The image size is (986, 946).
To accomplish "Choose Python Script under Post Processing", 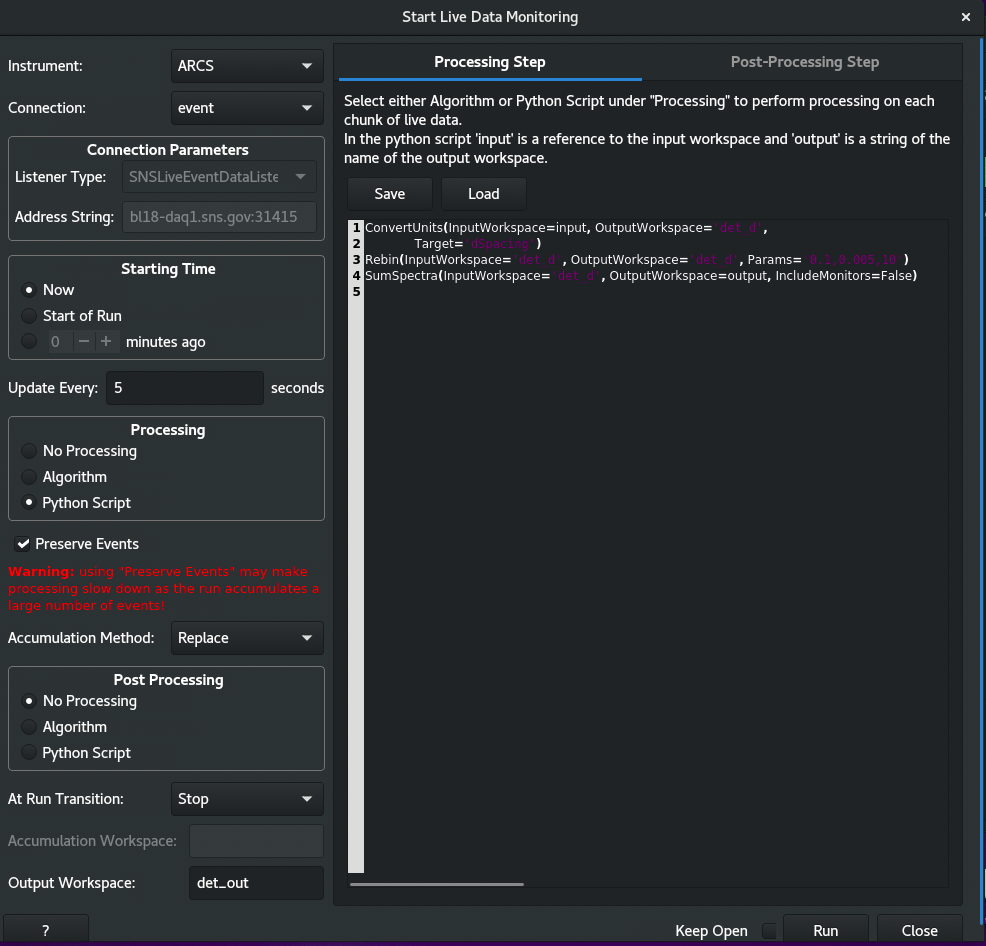I will [x=30, y=753].
